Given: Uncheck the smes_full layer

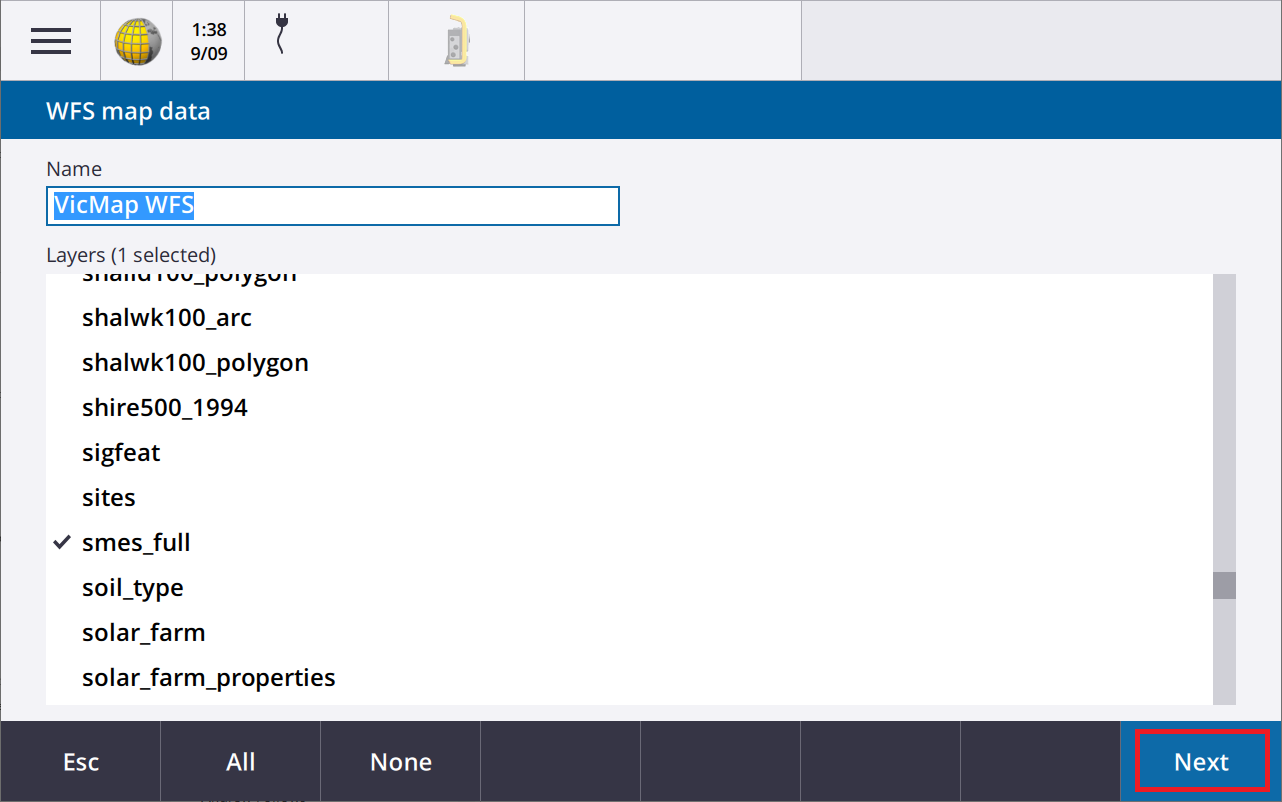Looking at the screenshot, I should [136, 543].
